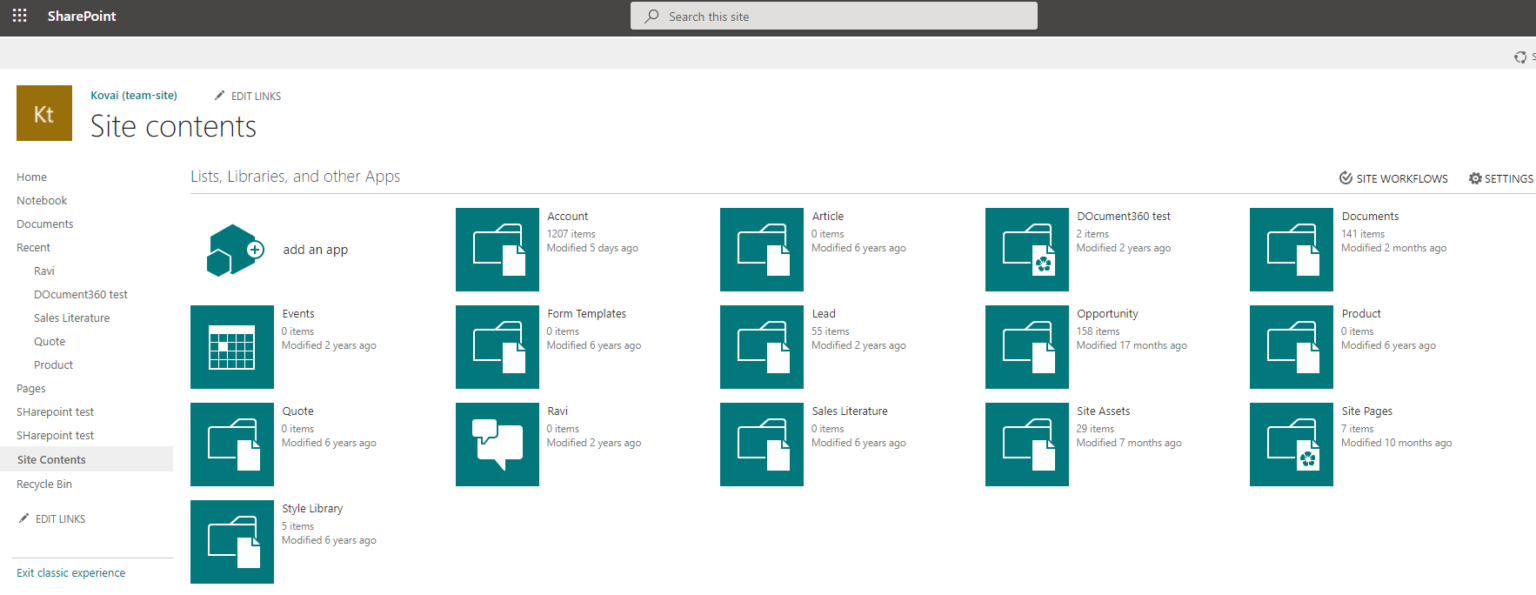
Task: Open Recycle Bin from the sidebar
Action: pyautogui.click(x=44, y=483)
